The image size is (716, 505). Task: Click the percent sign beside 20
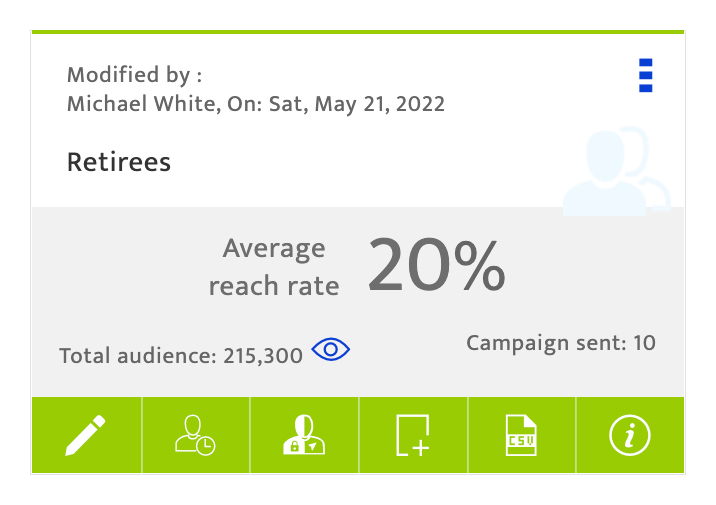(x=480, y=266)
